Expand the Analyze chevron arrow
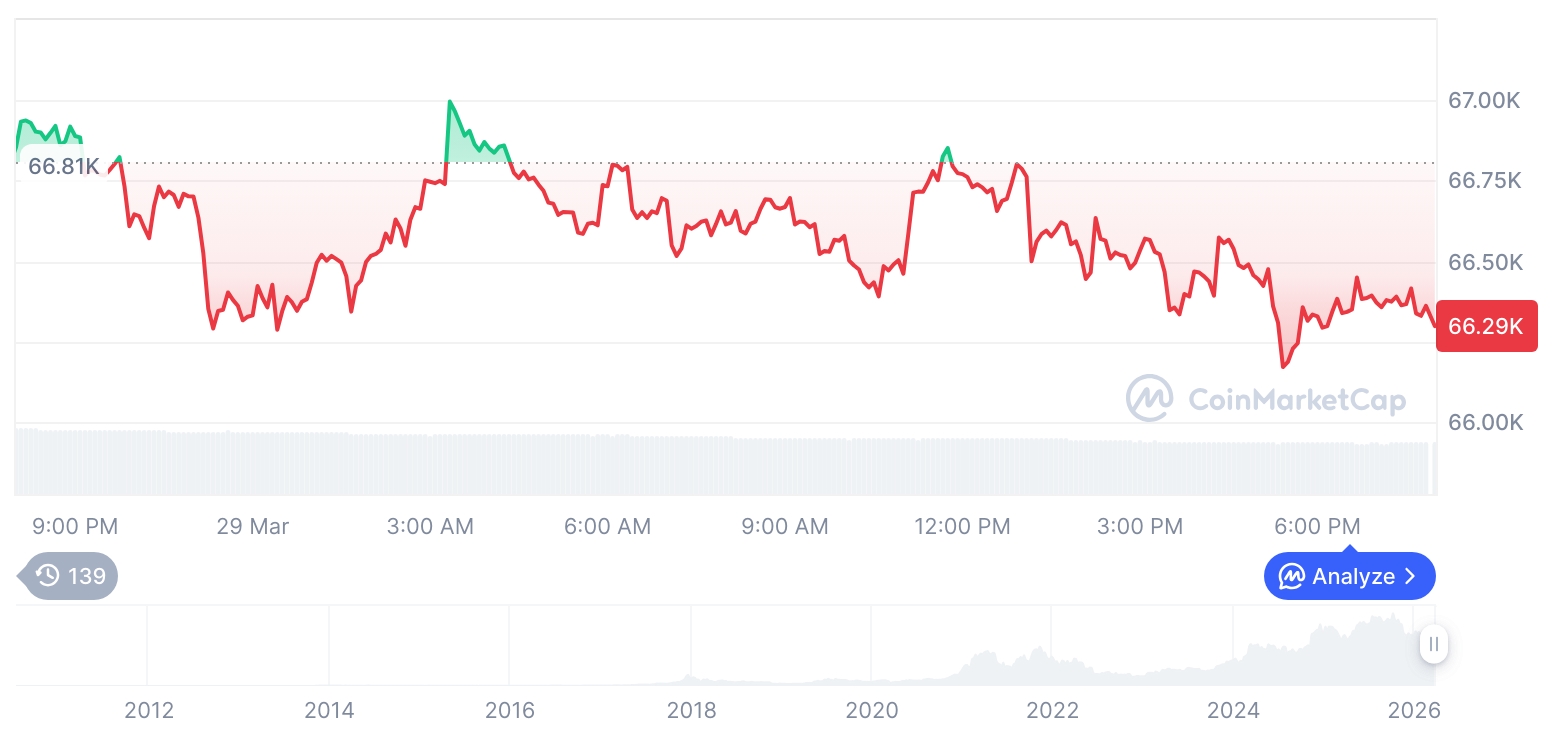Image resolution: width=1566 pixels, height=732 pixels. pos(1410,576)
